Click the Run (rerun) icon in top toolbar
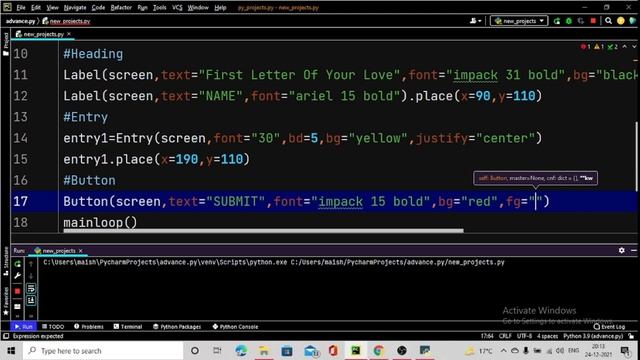This screenshot has height=360, width=640. click(x=557, y=21)
